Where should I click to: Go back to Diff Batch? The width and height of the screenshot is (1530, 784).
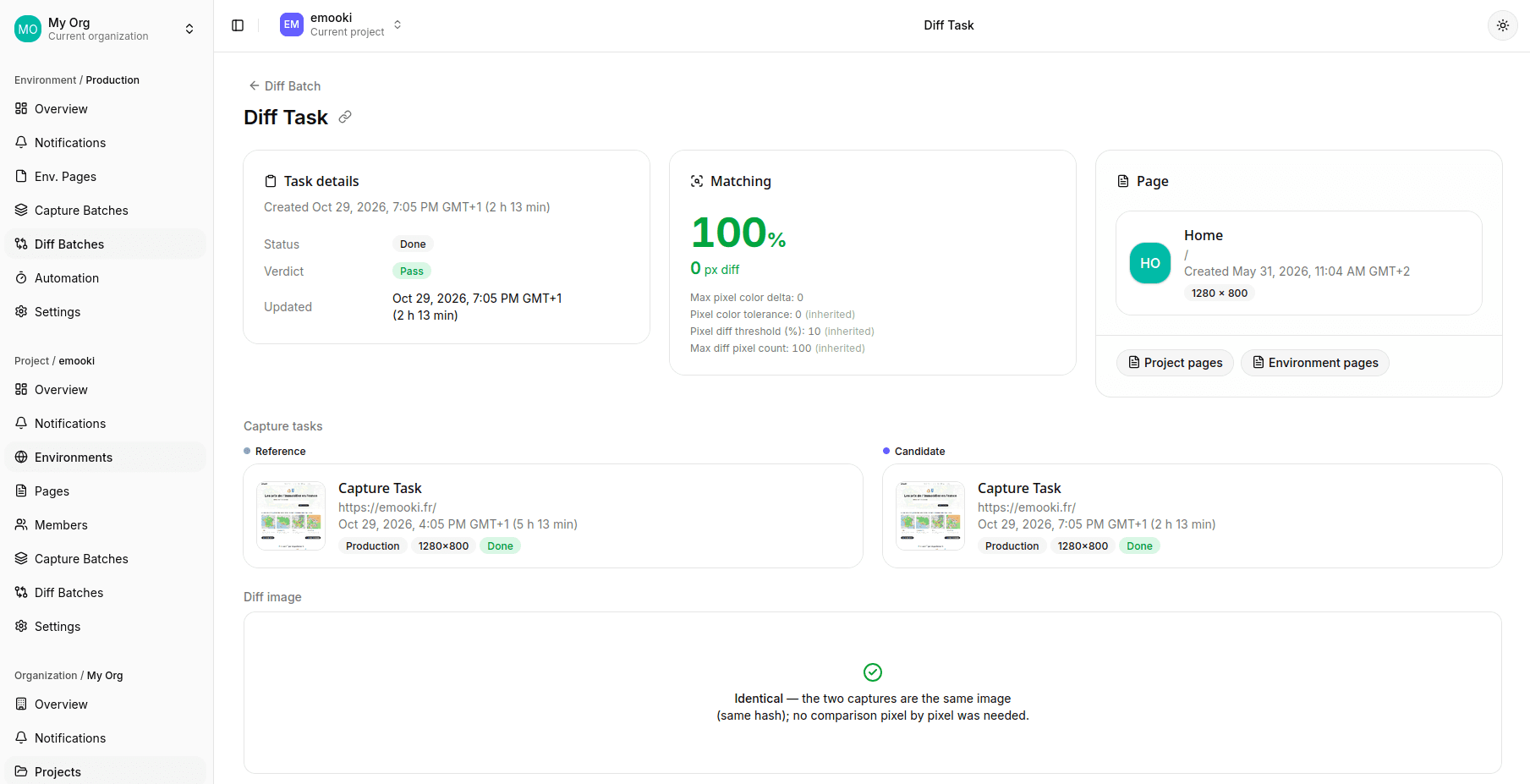[x=285, y=86]
